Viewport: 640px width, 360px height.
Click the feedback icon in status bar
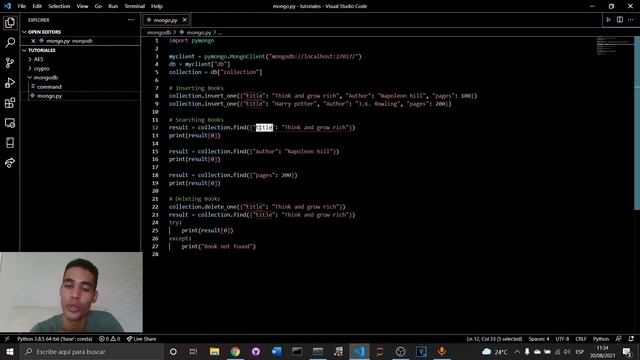click(x=618, y=339)
